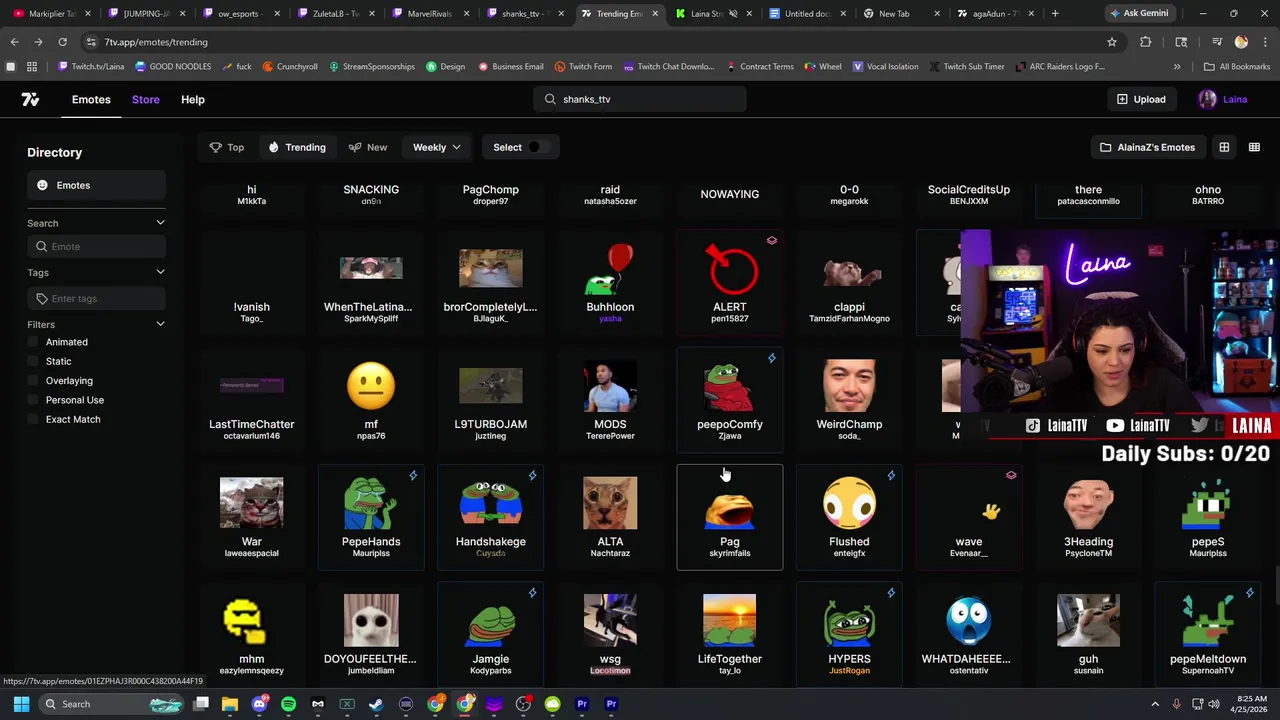The image size is (1280, 720).
Task: Reload the page
Action: point(62,42)
